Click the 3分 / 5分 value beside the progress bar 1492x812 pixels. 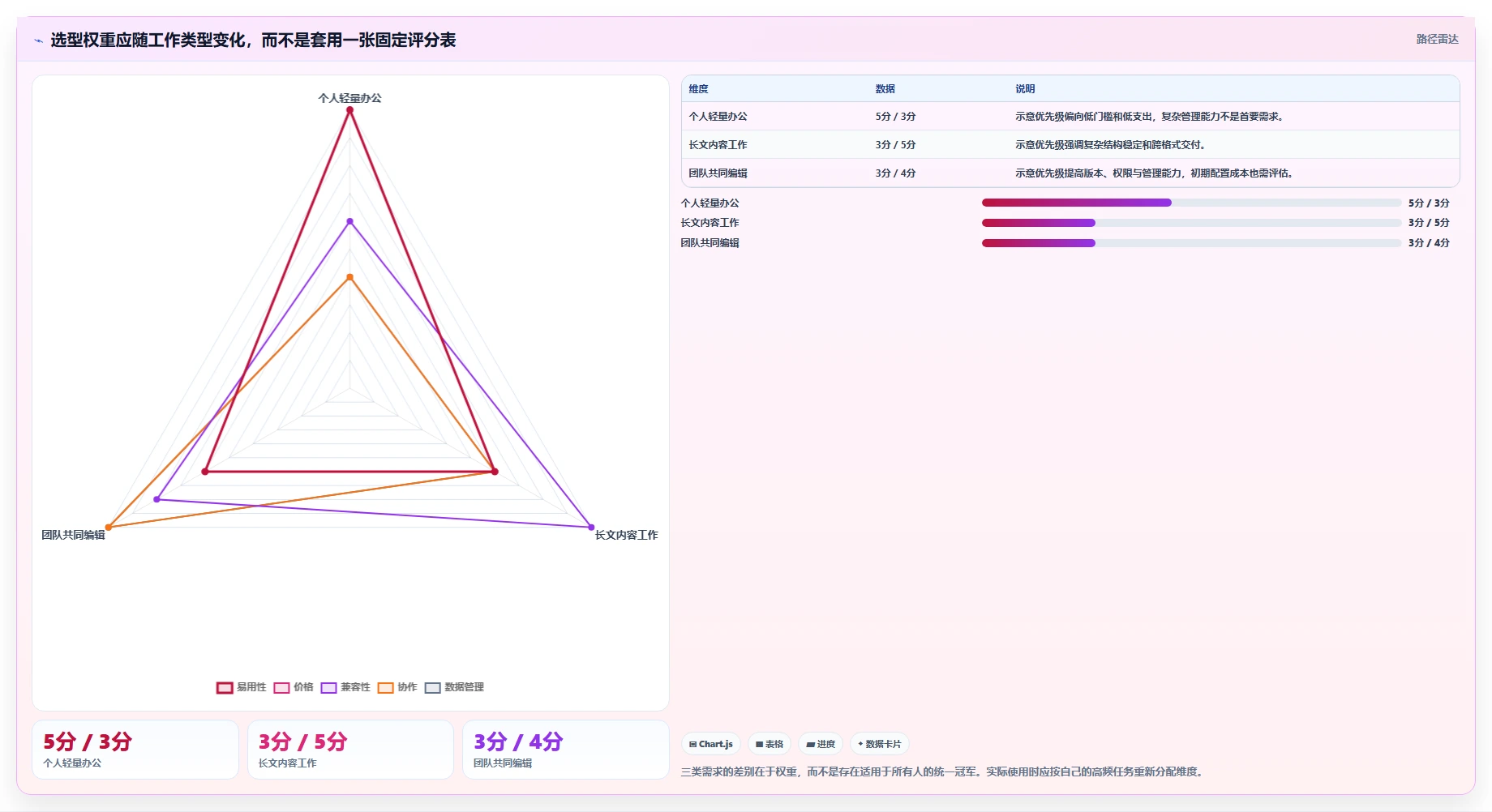coord(1429,223)
